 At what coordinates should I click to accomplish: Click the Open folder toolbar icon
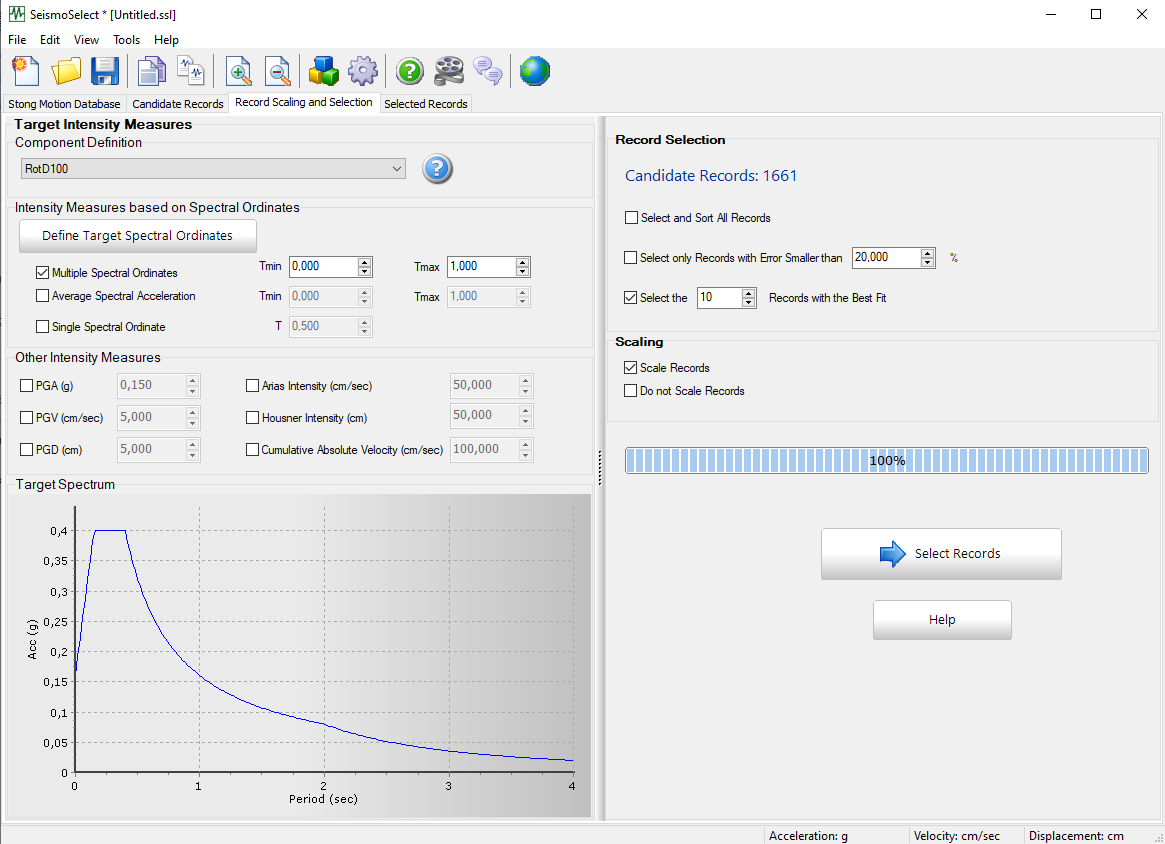[x=66, y=71]
